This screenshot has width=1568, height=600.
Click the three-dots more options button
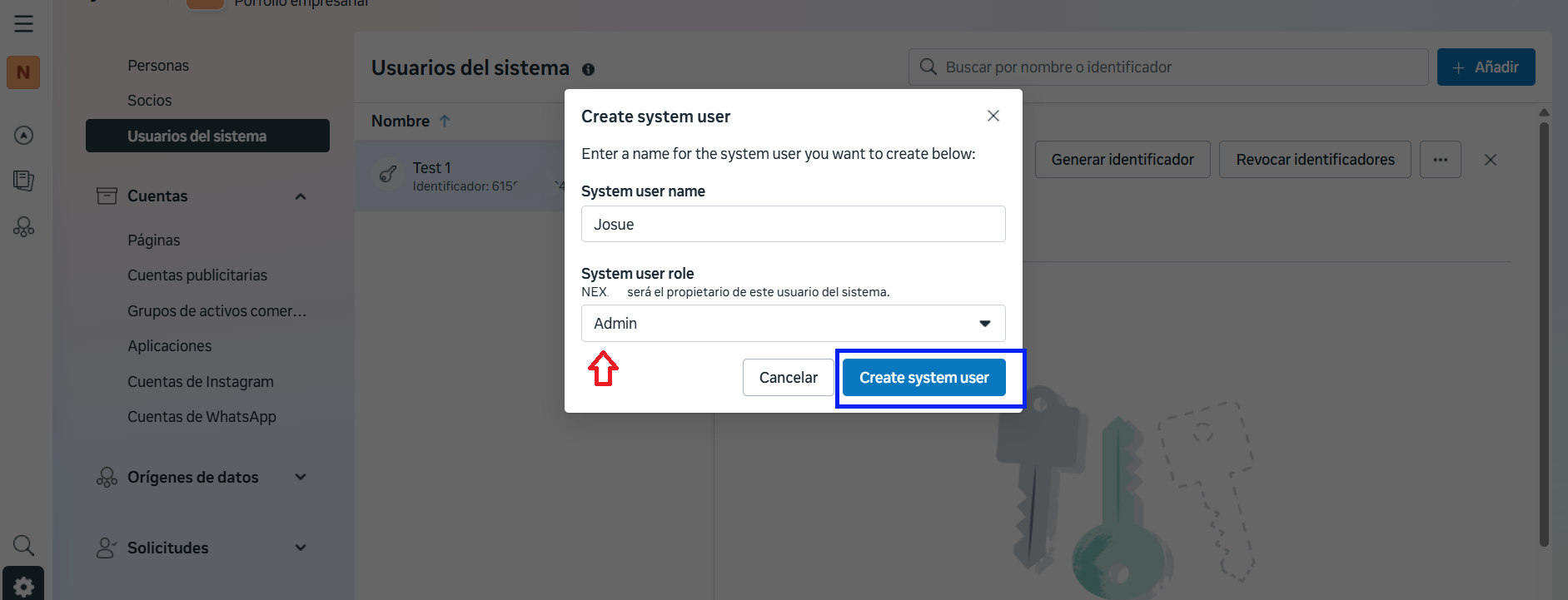click(1440, 160)
